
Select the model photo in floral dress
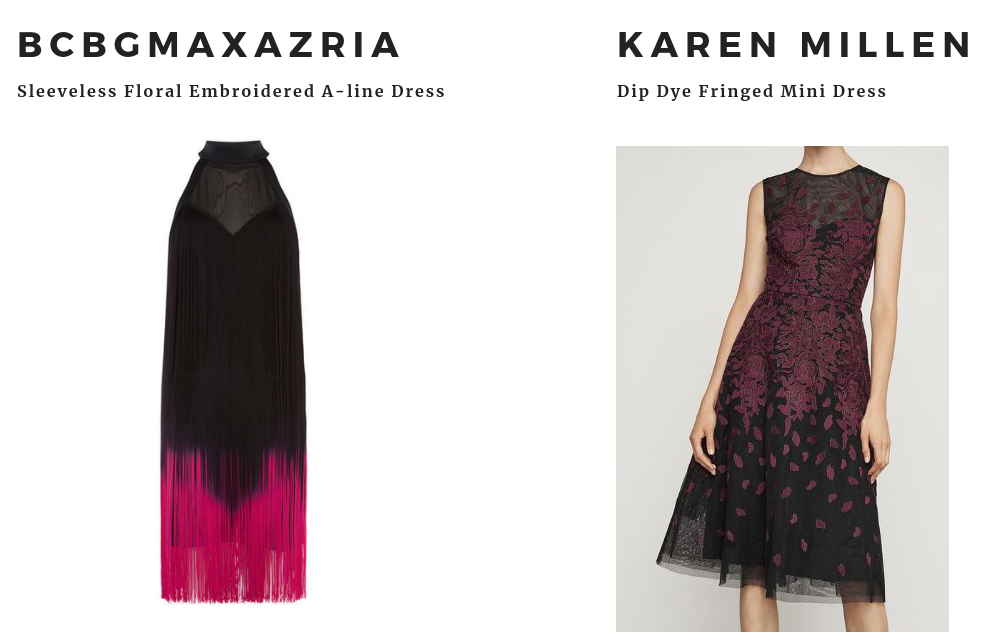782,389
